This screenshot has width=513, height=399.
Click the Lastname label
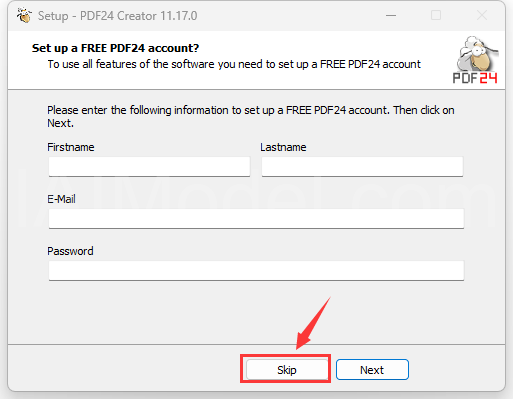click(x=283, y=147)
